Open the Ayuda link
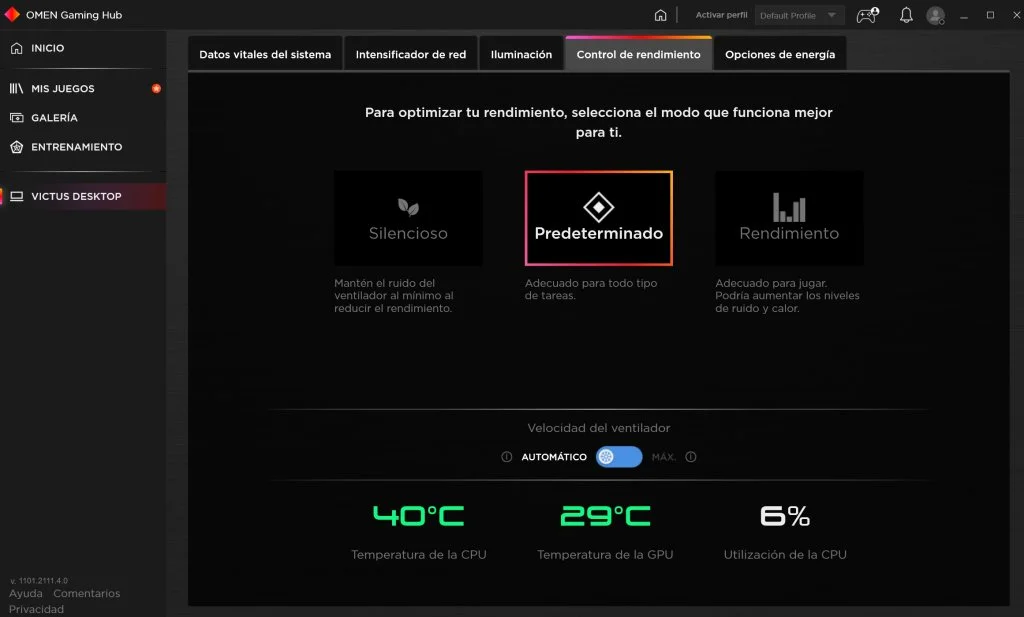 click(25, 593)
